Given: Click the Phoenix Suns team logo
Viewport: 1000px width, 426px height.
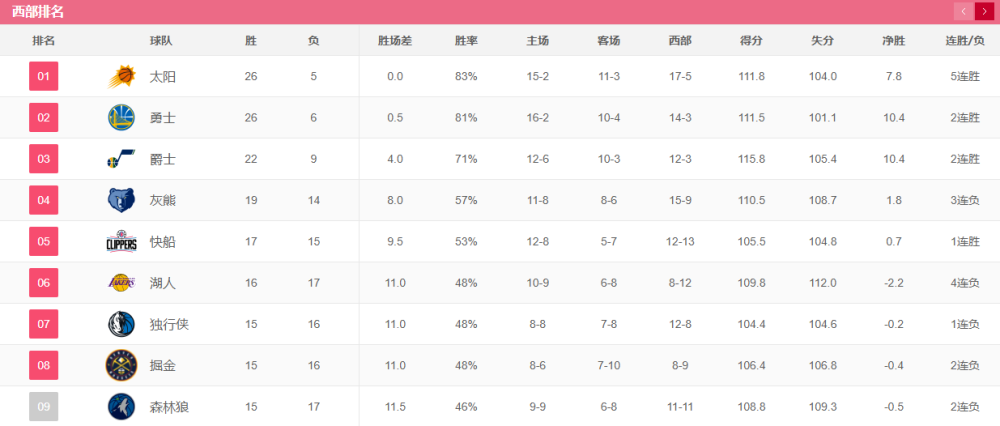Looking at the screenshot, I should click(x=121, y=76).
